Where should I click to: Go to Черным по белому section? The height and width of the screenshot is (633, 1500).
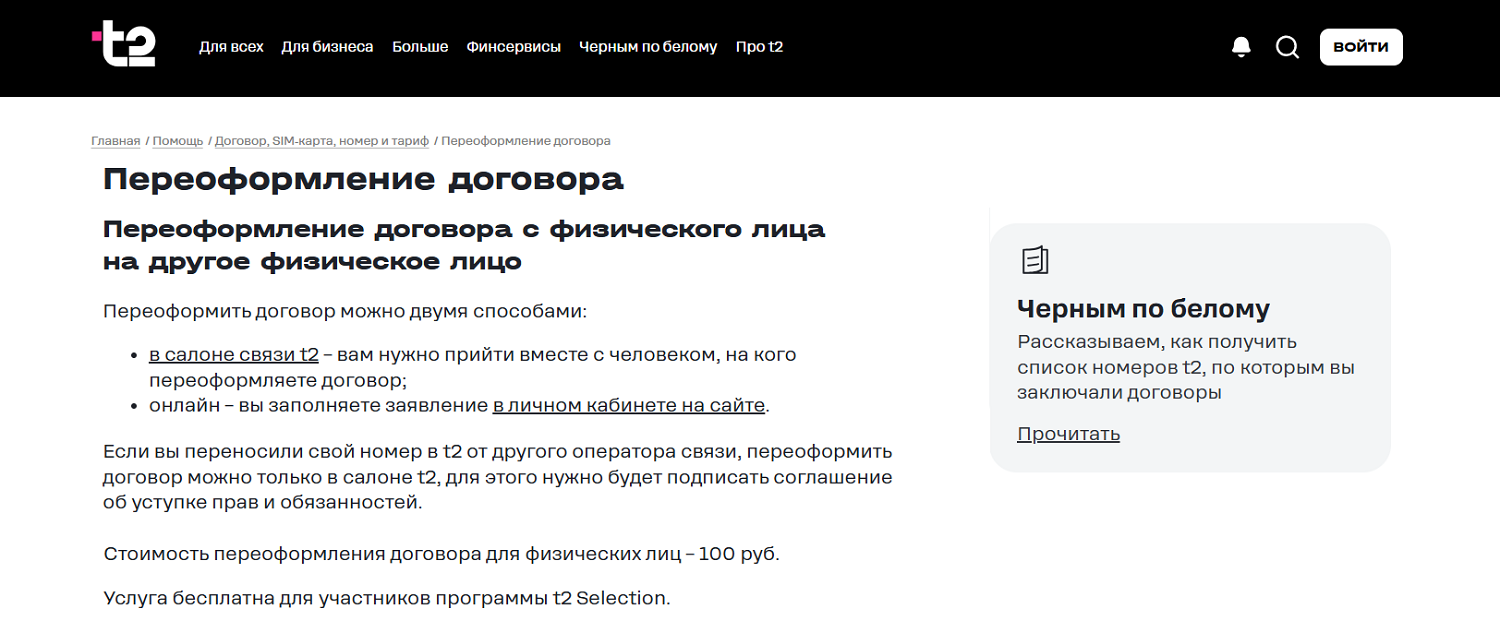coord(648,47)
